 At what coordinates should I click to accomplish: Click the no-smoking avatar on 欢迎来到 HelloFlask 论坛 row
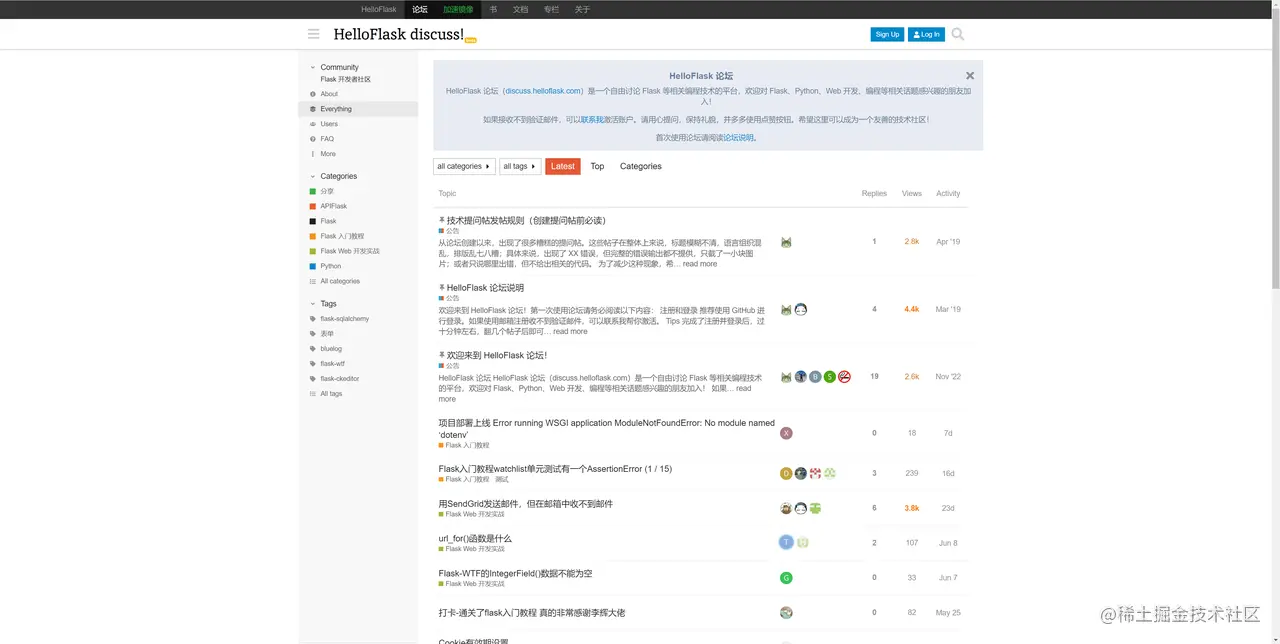[844, 377]
